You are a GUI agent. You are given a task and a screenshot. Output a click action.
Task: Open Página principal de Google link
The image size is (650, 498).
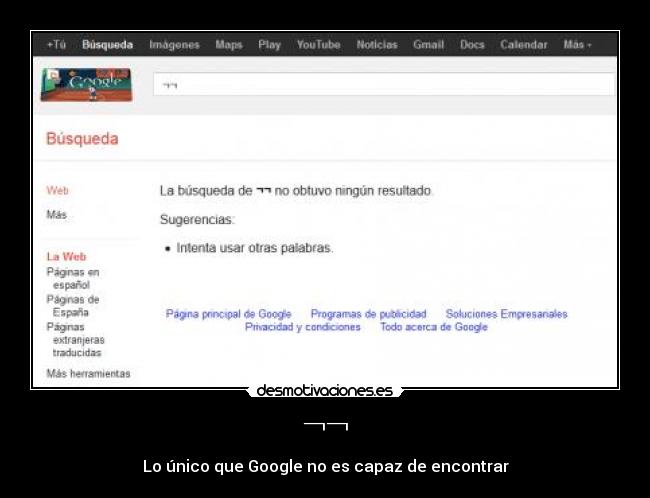(x=228, y=314)
